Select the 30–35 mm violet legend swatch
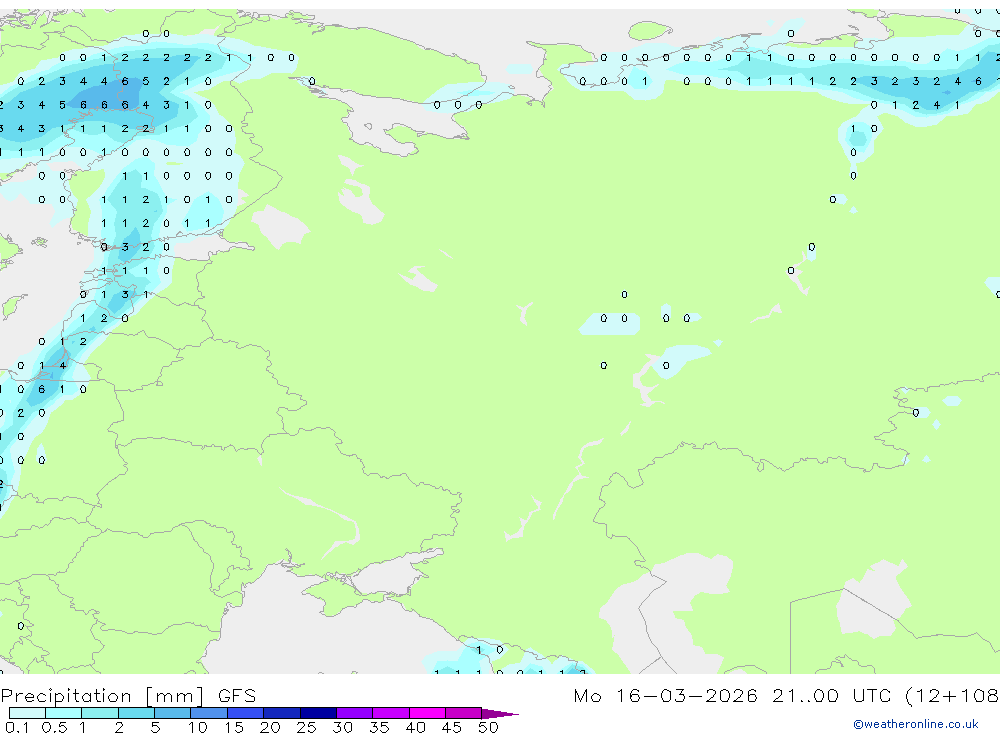This screenshot has height=733, width=1000. [x=354, y=713]
